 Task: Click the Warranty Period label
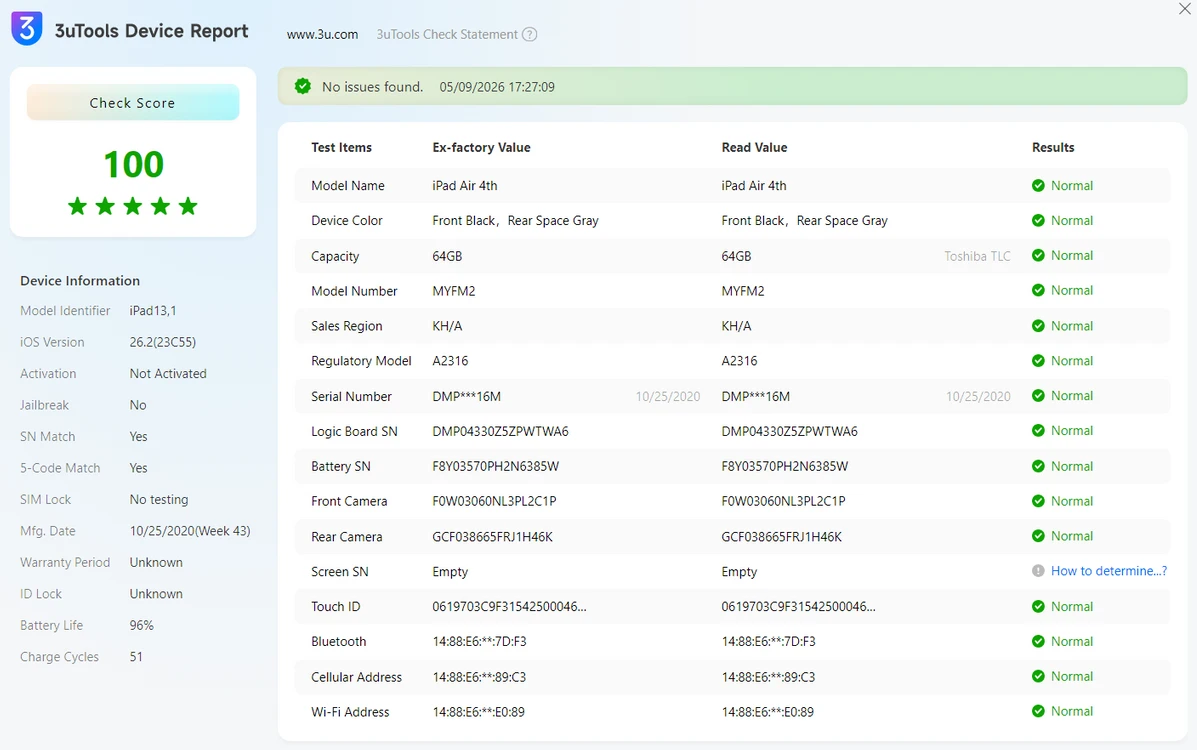pos(65,562)
